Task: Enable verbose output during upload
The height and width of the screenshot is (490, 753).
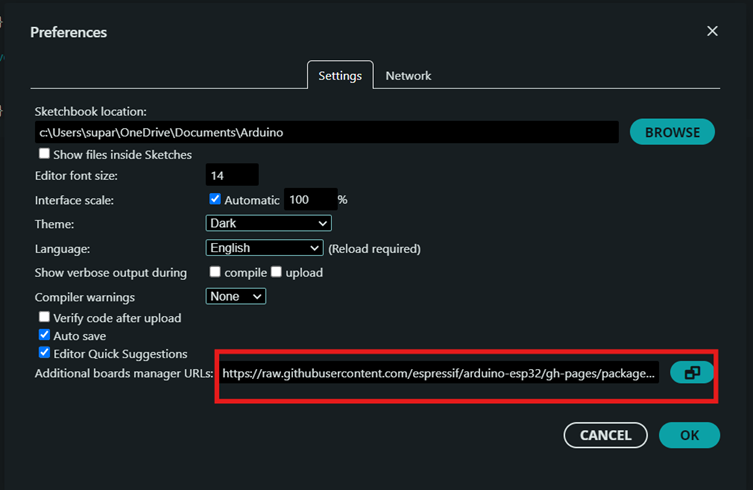Action: (x=277, y=272)
